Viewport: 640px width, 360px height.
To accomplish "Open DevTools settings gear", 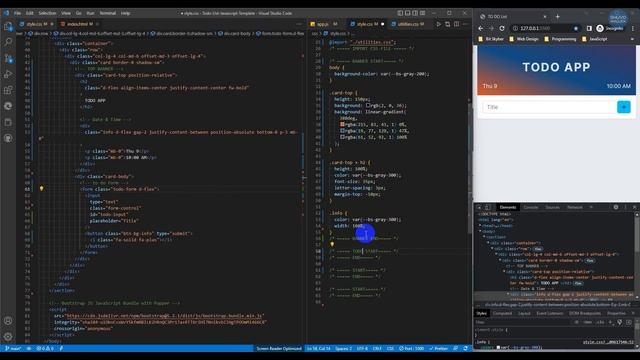I will (616, 207).
